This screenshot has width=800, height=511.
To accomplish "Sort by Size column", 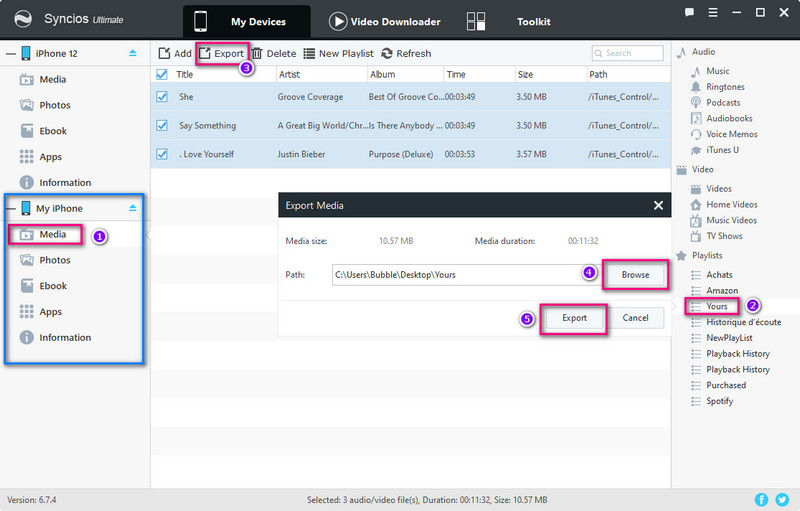I will pos(525,74).
